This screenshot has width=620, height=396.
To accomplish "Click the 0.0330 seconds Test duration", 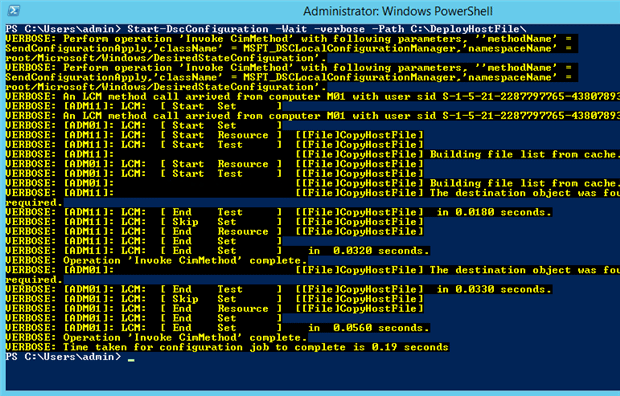I will pos(494,290).
